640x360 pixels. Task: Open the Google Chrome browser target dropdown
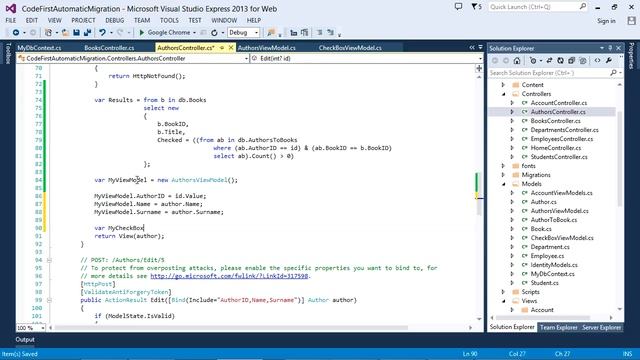pos(194,33)
